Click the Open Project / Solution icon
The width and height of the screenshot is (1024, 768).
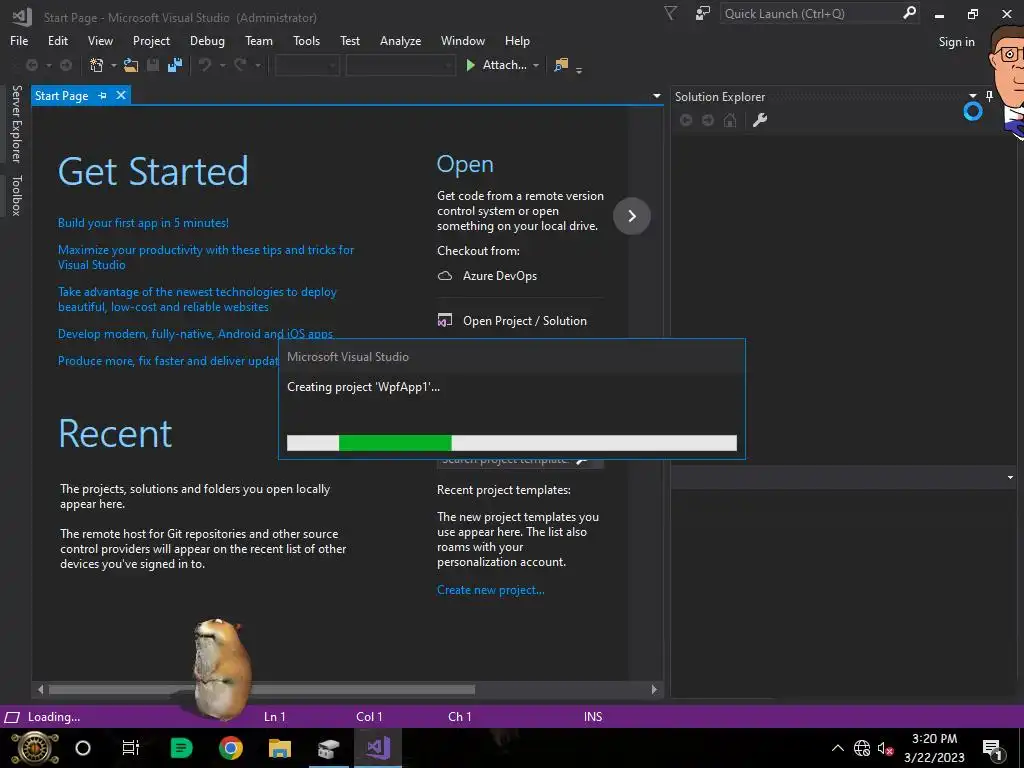click(445, 321)
